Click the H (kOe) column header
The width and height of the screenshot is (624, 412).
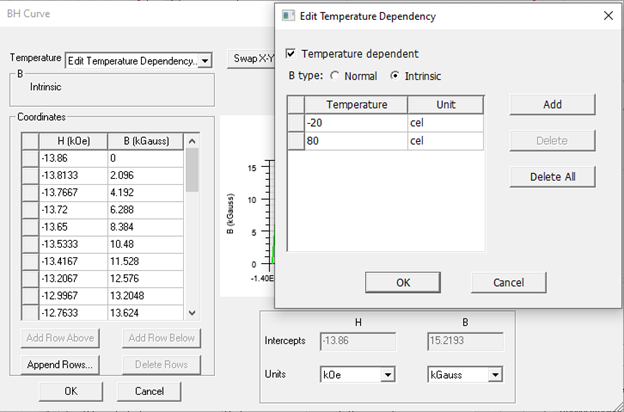click(x=73, y=141)
